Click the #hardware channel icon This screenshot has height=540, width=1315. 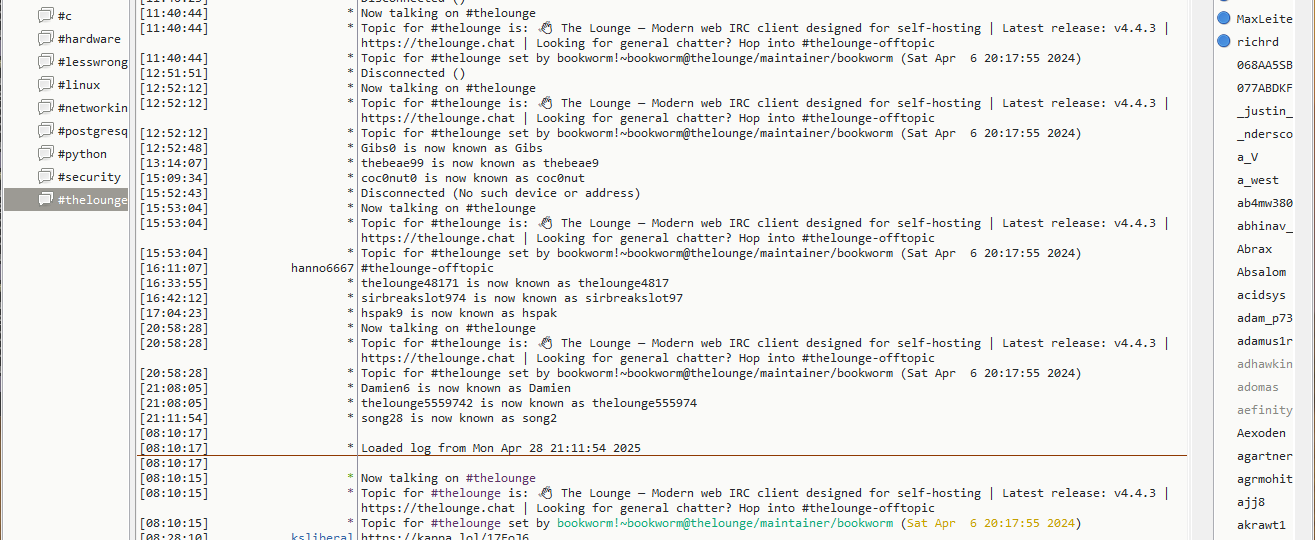[45, 39]
